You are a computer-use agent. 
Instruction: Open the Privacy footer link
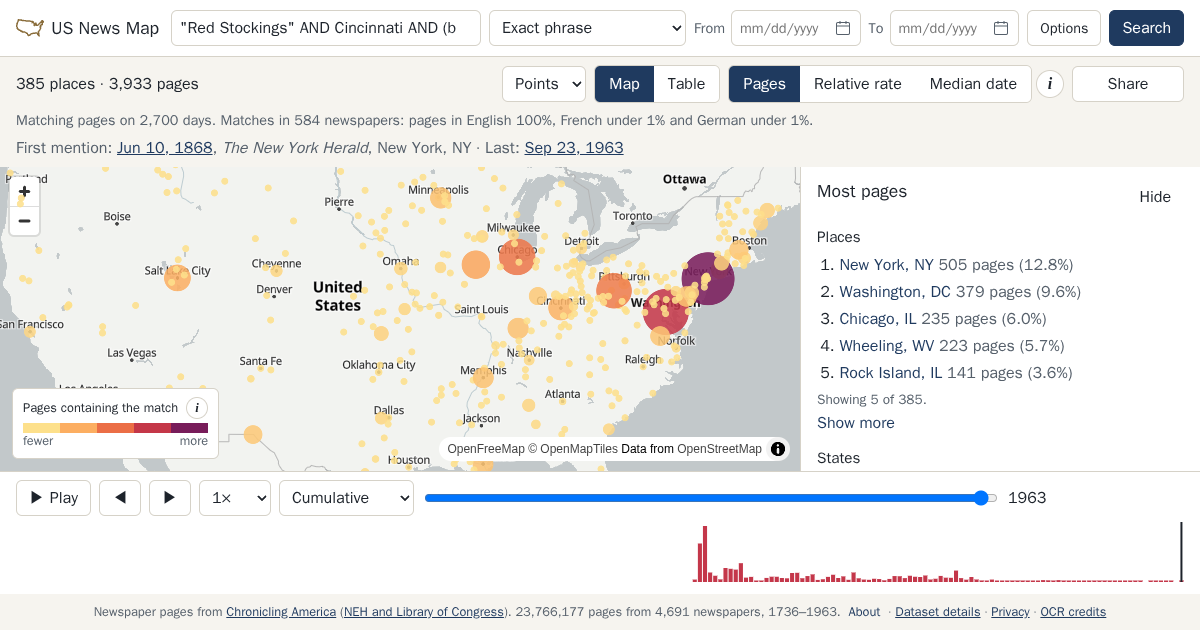click(x=1010, y=612)
